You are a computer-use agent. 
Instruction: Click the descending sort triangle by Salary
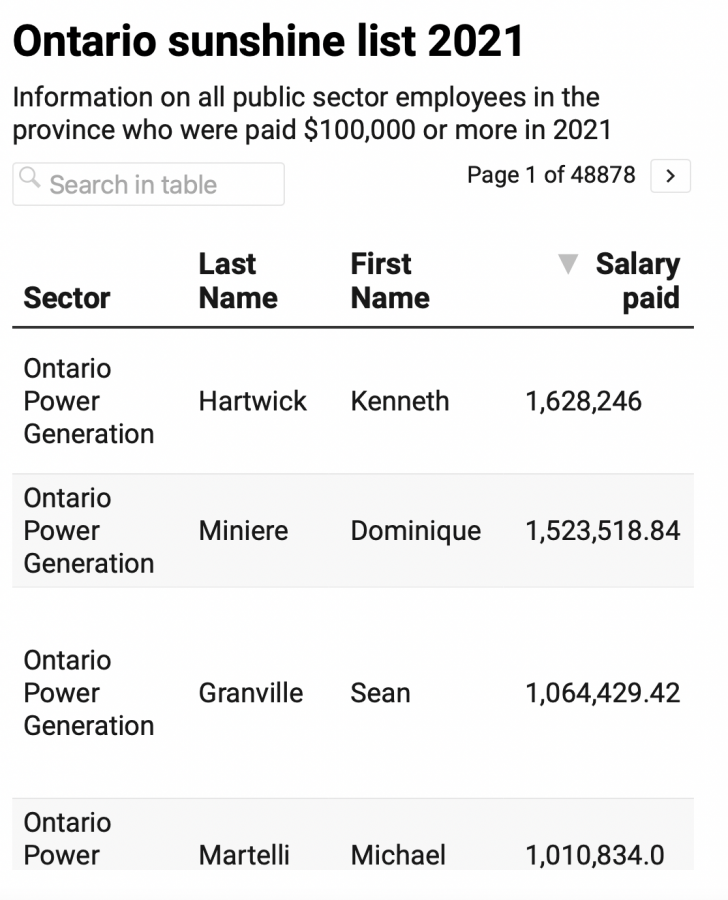pyautogui.click(x=568, y=264)
